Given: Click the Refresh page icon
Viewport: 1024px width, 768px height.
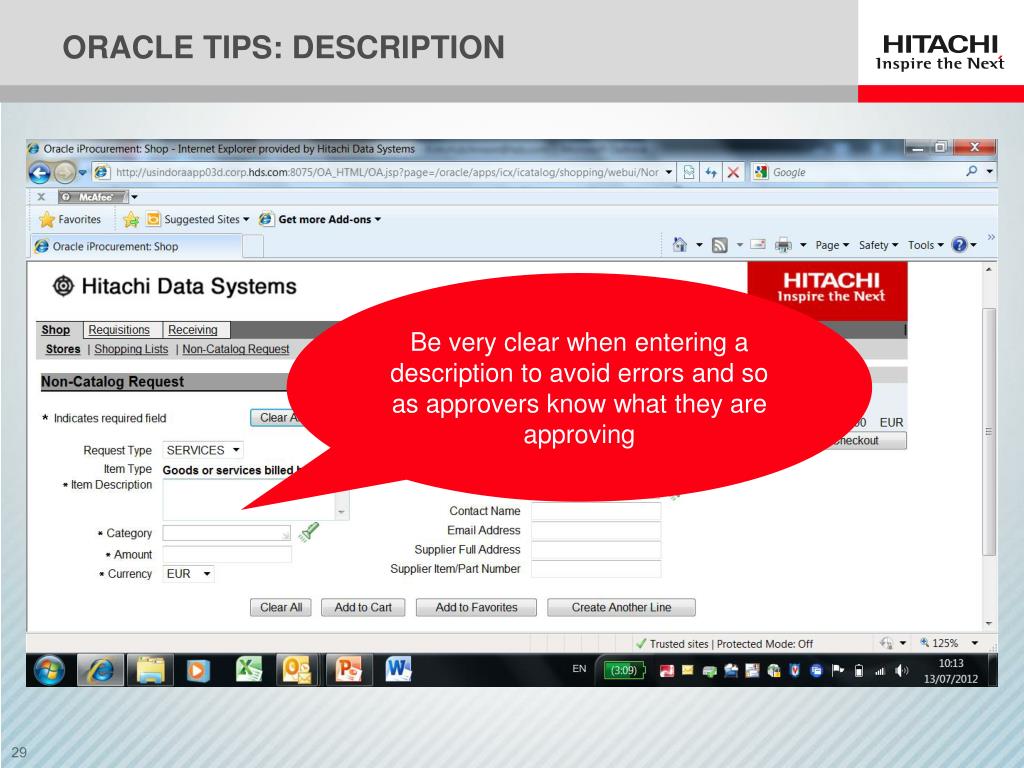Looking at the screenshot, I should 711,172.
